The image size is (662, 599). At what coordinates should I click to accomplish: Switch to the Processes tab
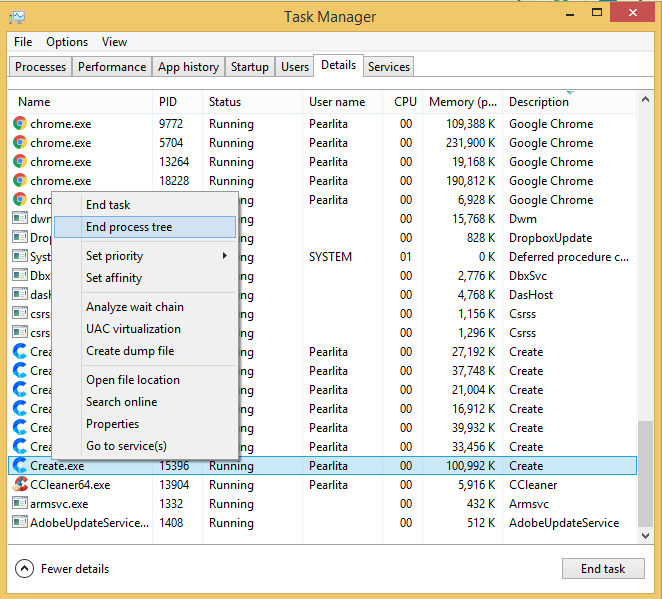click(x=40, y=67)
